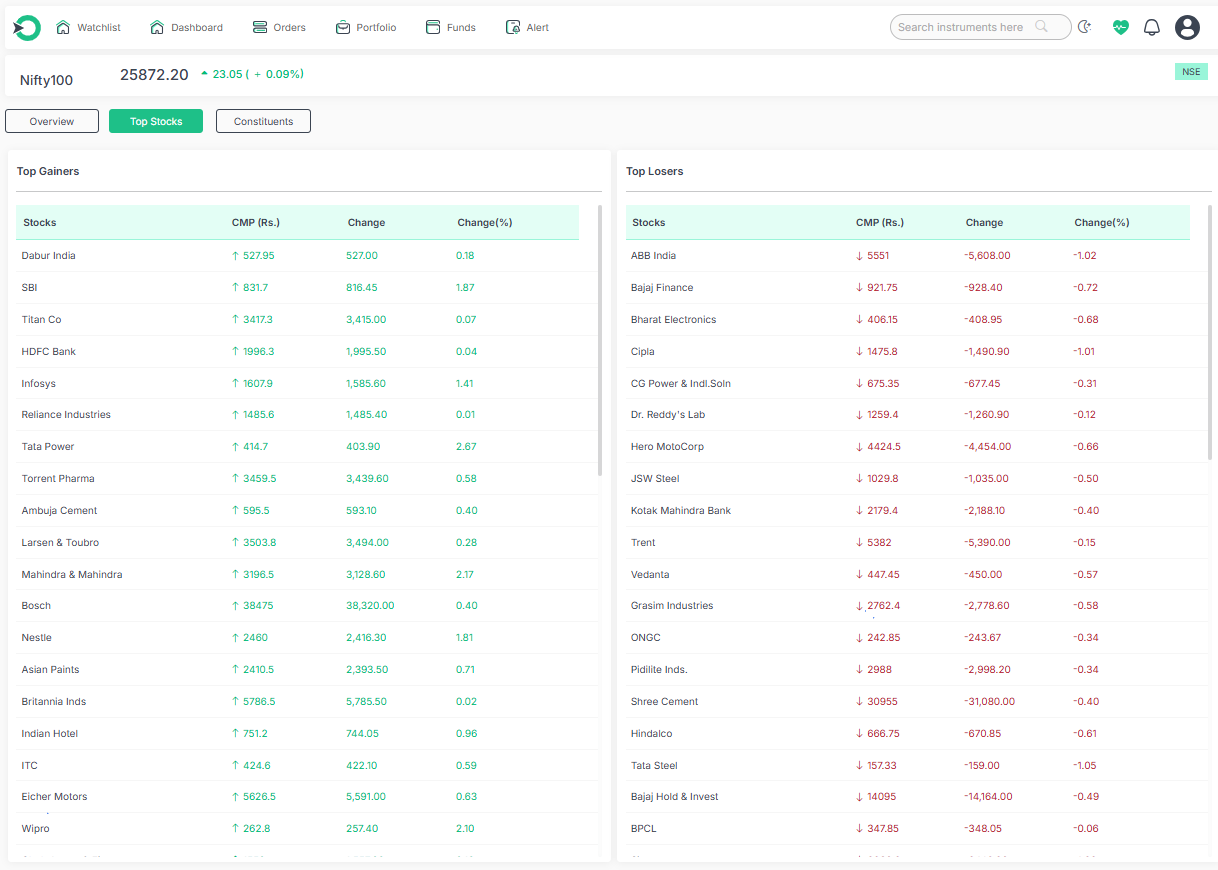The image size is (1218, 870).
Task: Go to the Dashboard page
Action: 186,28
